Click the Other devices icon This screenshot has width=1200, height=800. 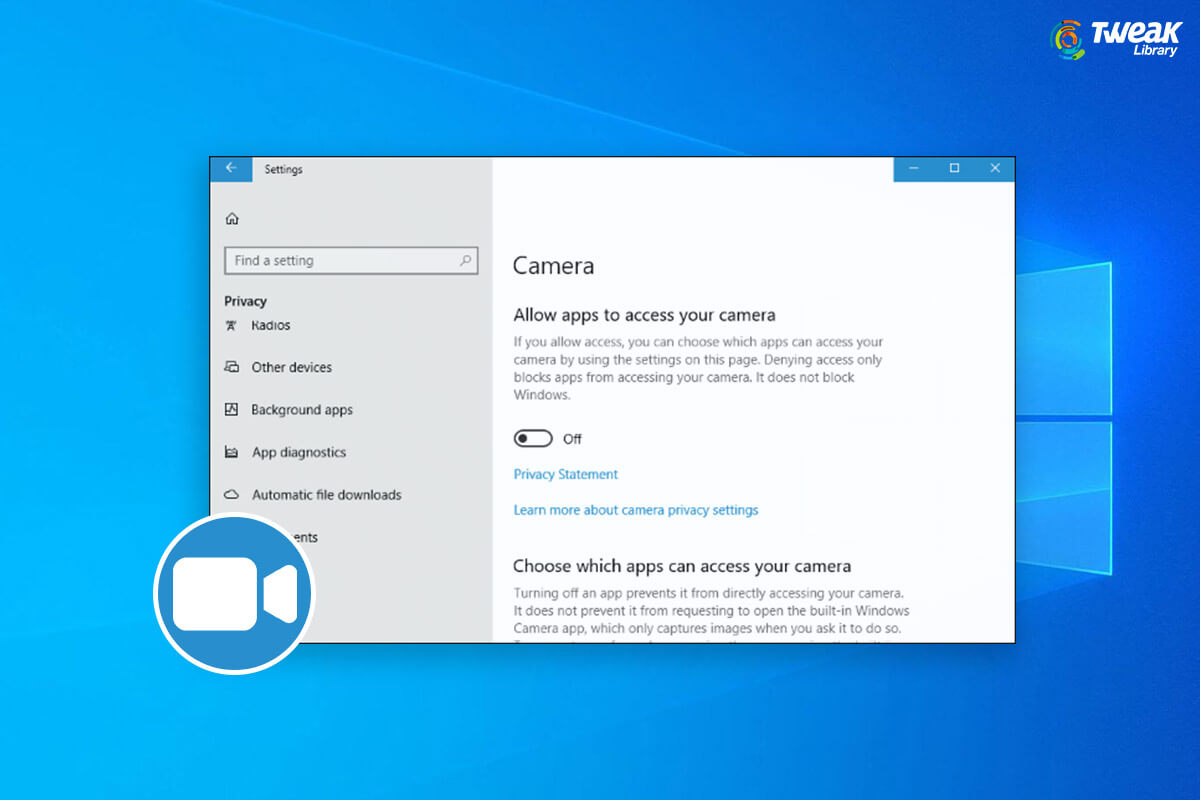click(232, 367)
